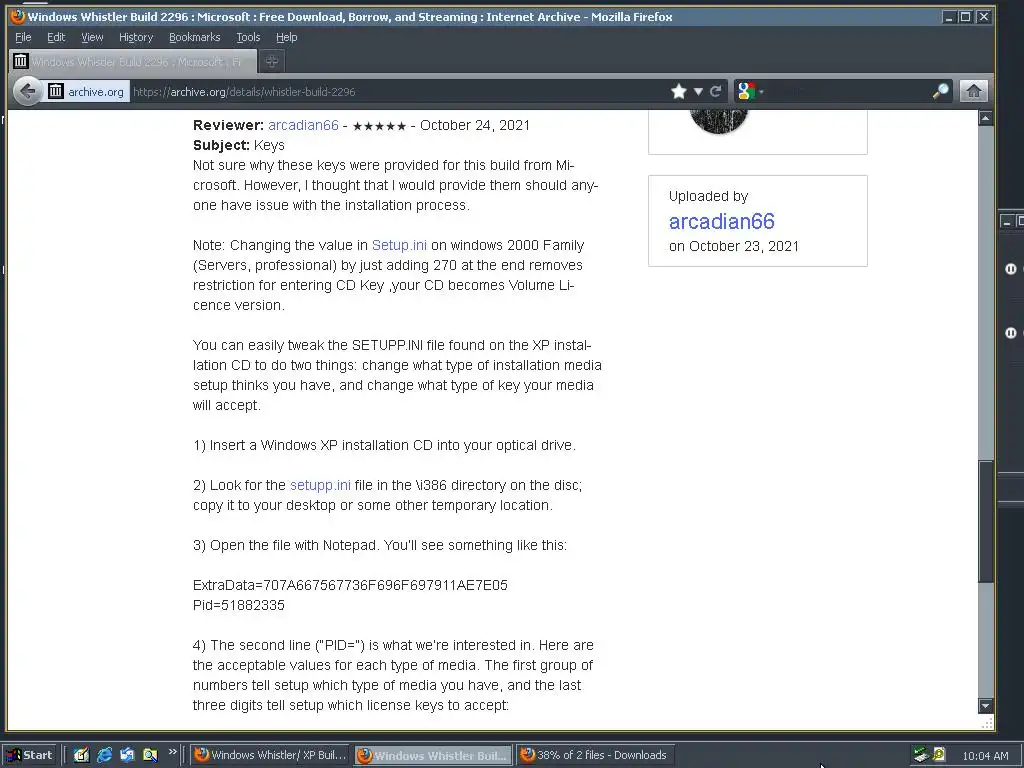This screenshot has height=768, width=1024.
Task: Bookmark this page with the star icon
Action: click(679, 91)
